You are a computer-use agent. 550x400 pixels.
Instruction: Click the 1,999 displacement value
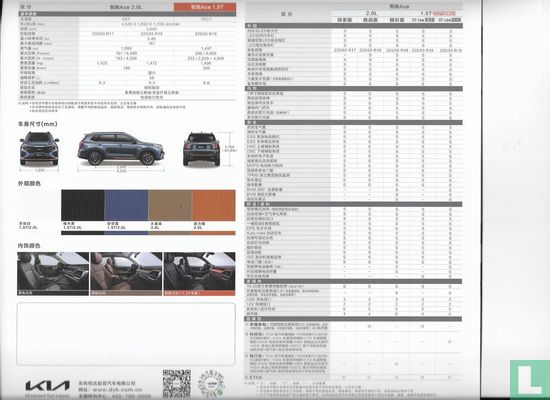point(126,48)
